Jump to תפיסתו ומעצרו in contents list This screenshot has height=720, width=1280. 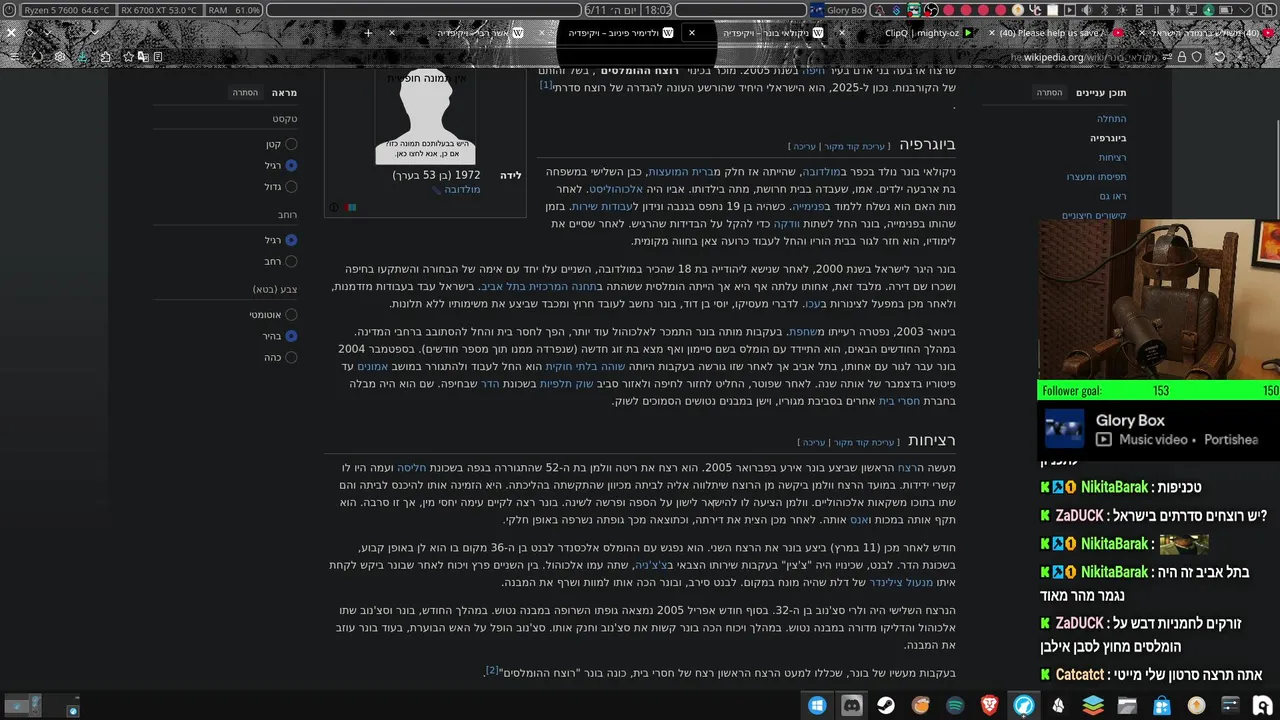pos(1096,177)
